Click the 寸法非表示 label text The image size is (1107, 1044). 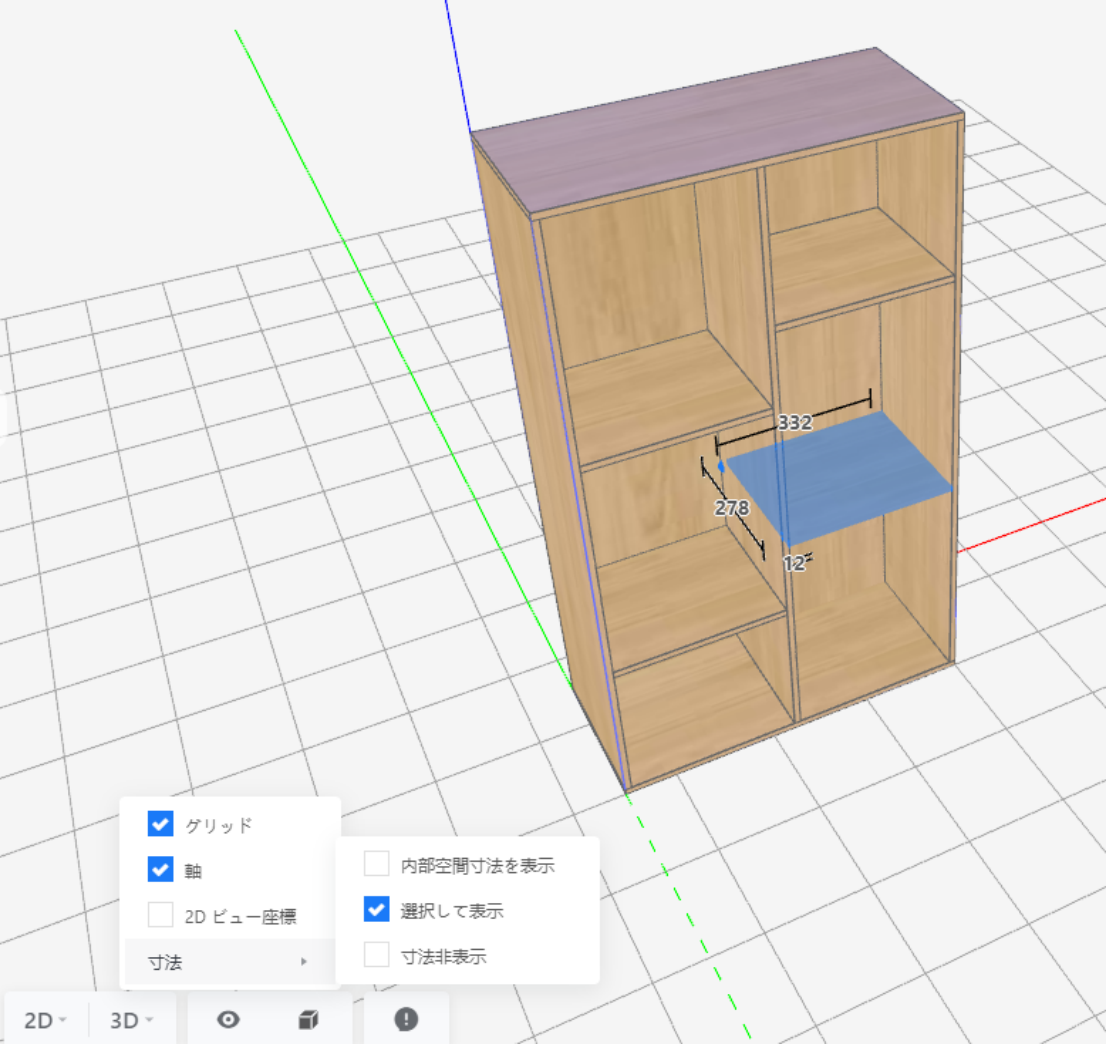point(443,956)
